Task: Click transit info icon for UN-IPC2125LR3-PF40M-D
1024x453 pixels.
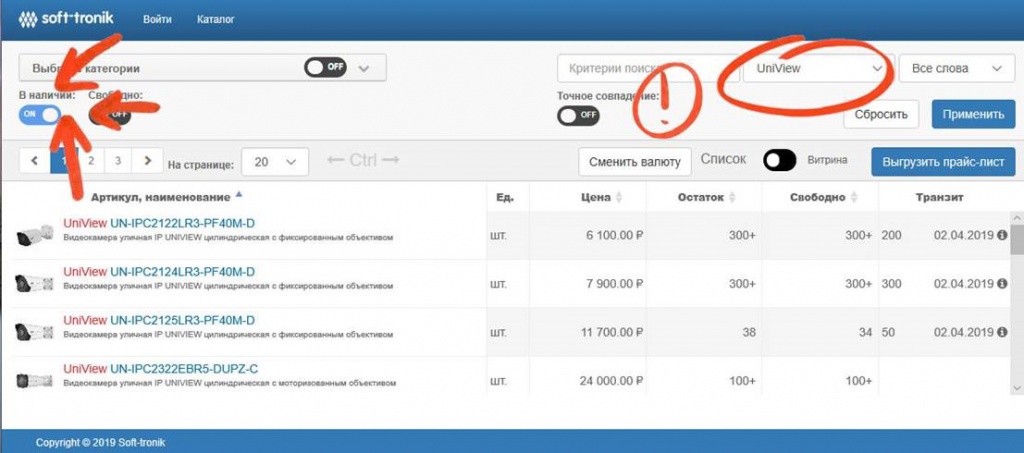Action: click(x=1002, y=332)
